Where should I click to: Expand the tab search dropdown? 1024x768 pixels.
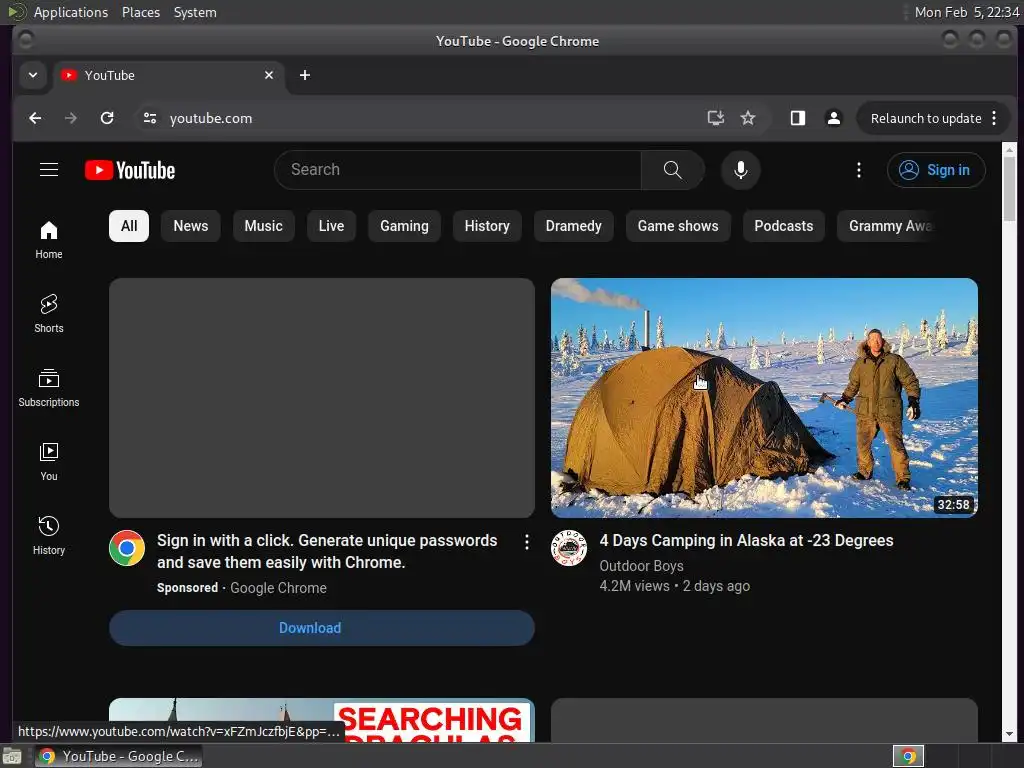click(x=33, y=75)
